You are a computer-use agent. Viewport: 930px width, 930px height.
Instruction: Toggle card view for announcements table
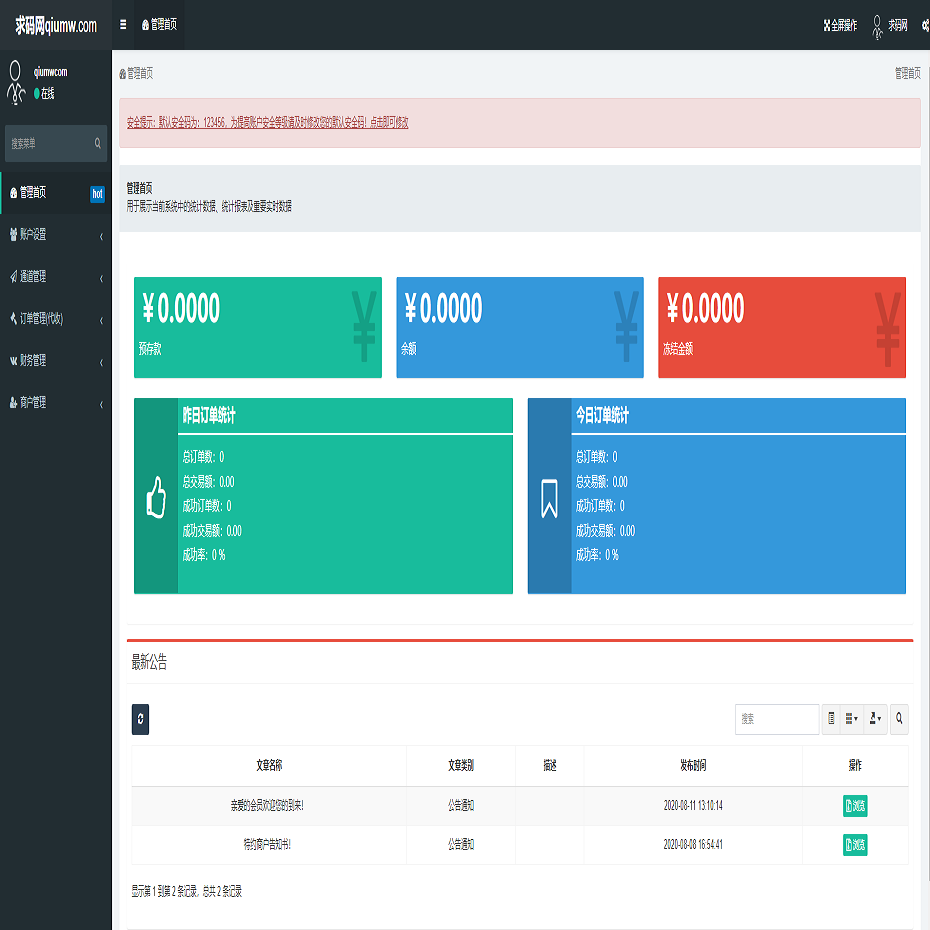point(831,719)
